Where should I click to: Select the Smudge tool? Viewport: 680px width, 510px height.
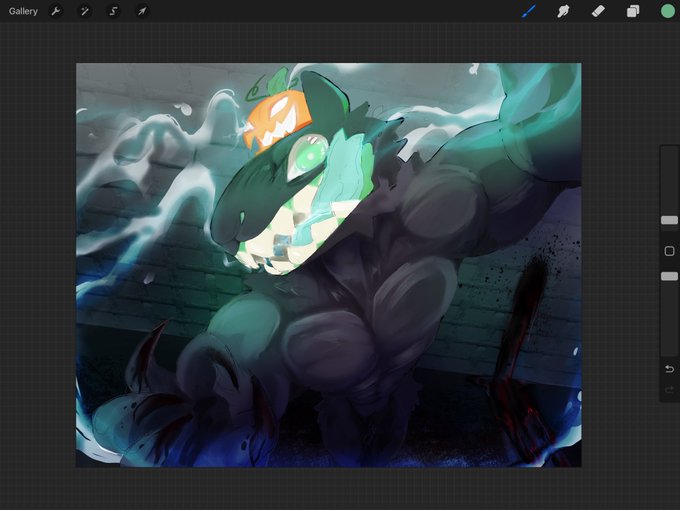point(563,11)
